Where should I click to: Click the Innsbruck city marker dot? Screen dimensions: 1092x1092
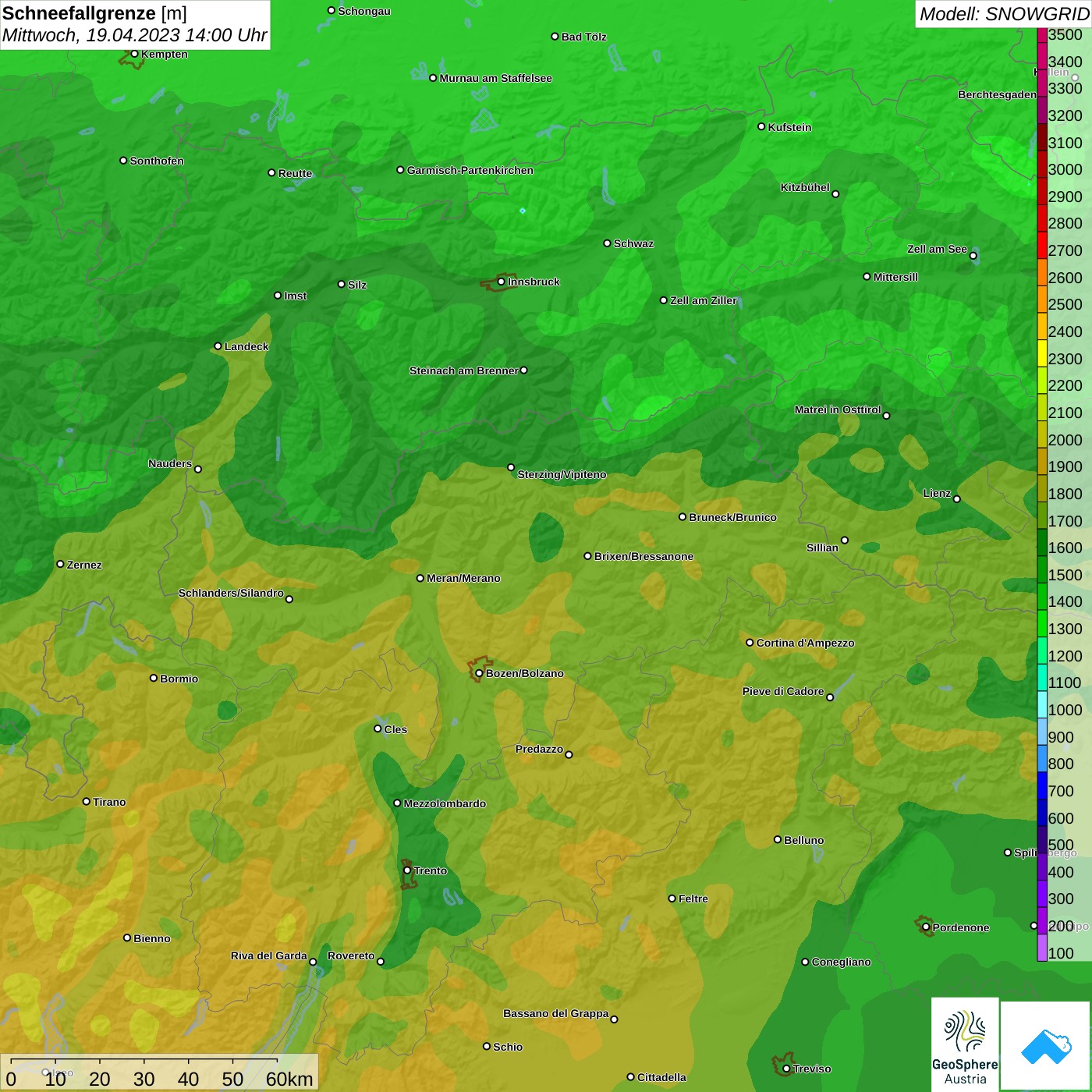click(502, 282)
